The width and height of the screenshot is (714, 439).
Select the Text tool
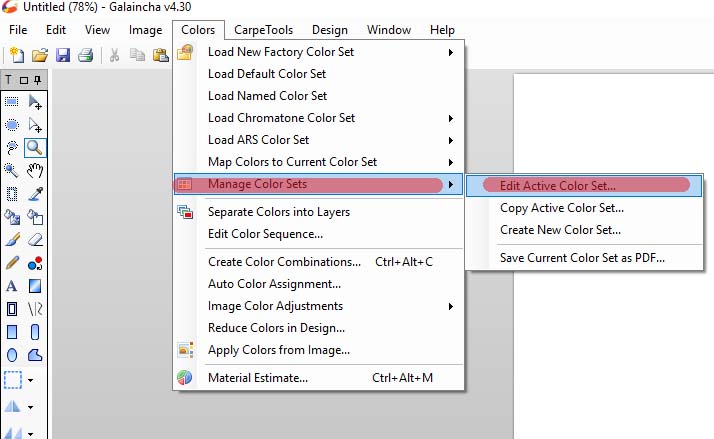12,286
